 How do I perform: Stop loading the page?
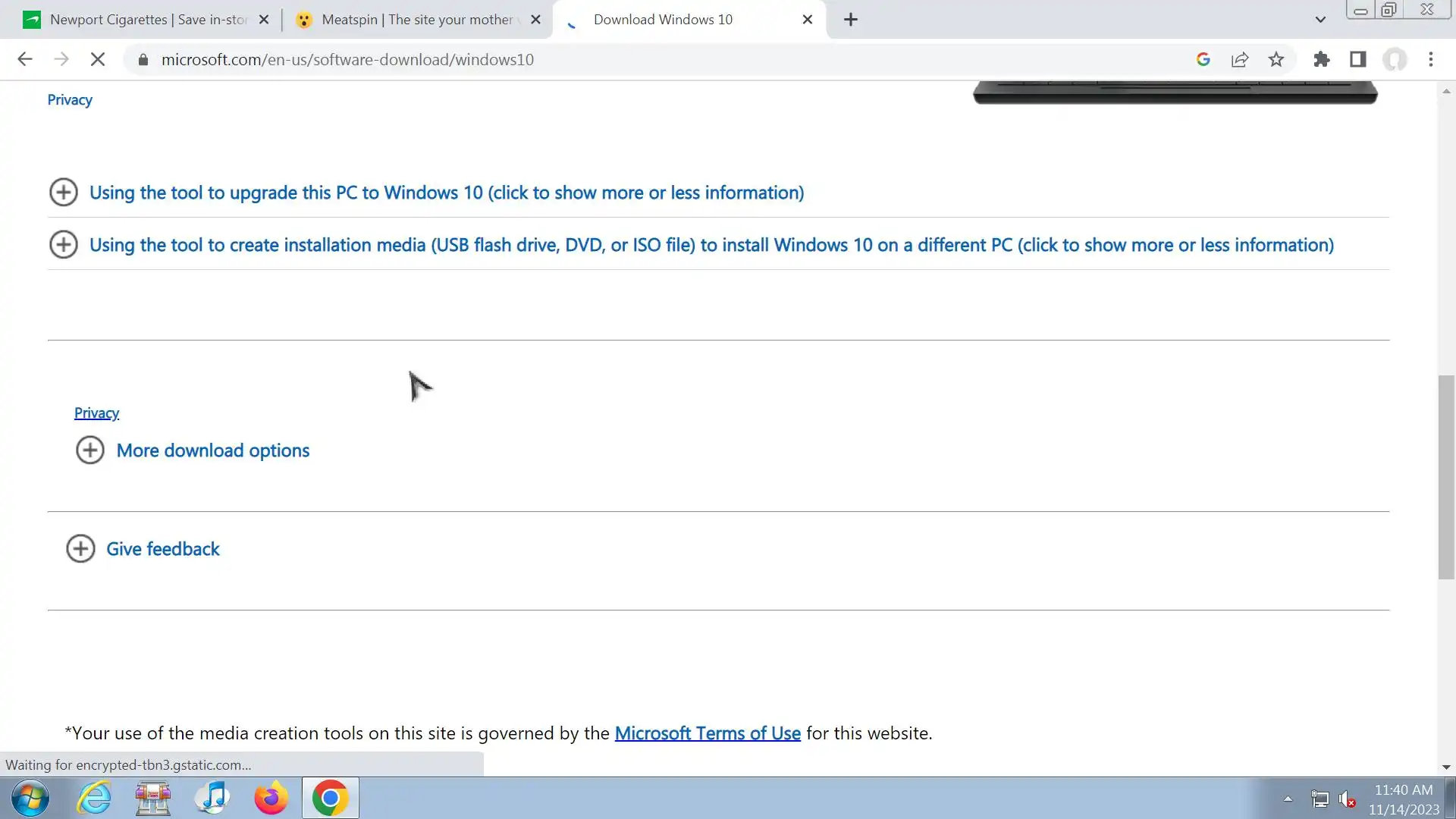[x=98, y=60]
